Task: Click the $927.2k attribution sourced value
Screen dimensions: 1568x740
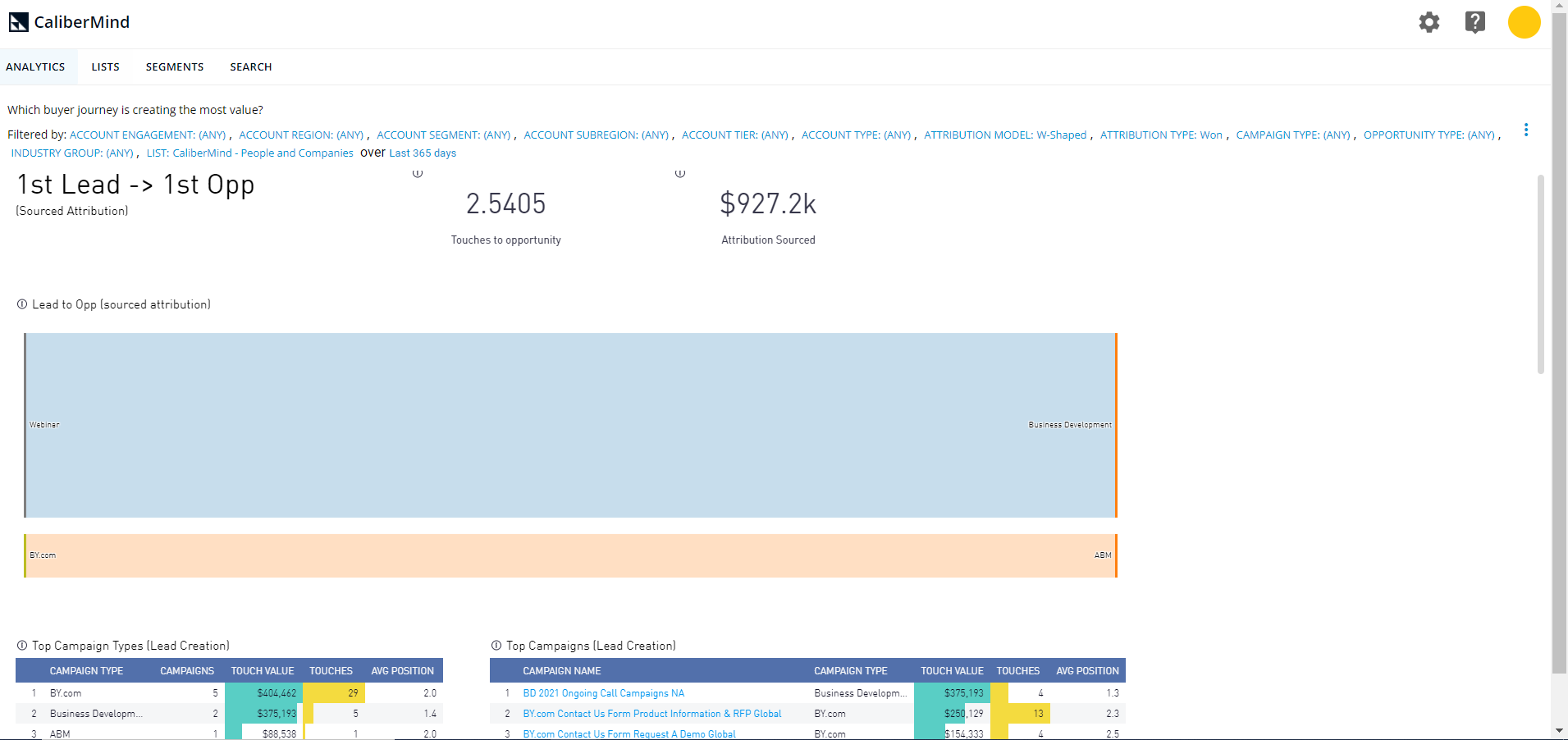Action: pyautogui.click(x=768, y=203)
